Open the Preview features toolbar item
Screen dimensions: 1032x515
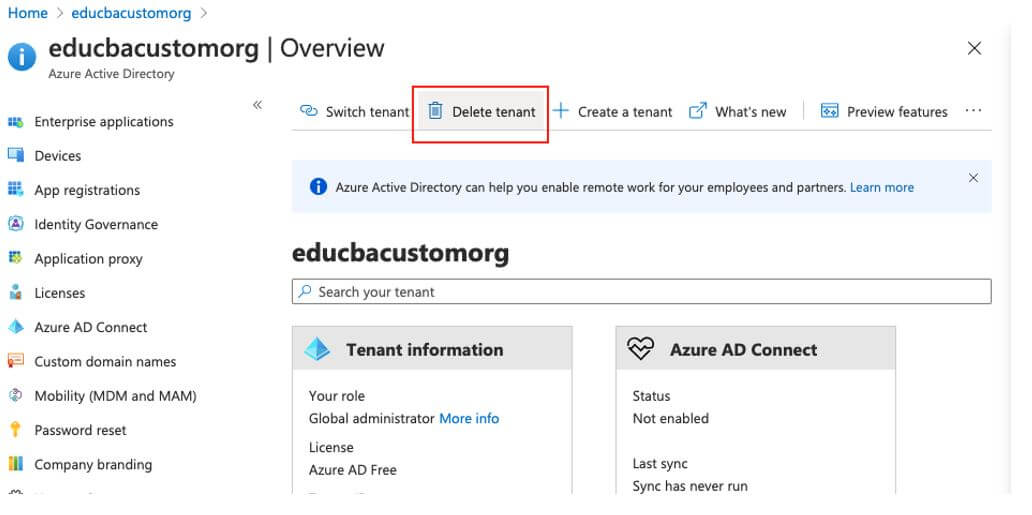tap(884, 112)
